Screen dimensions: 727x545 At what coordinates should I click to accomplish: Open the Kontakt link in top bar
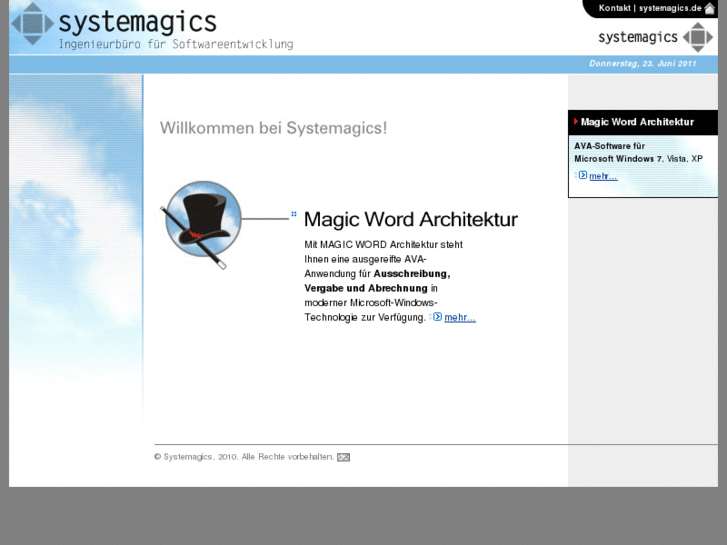tap(614, 8)
